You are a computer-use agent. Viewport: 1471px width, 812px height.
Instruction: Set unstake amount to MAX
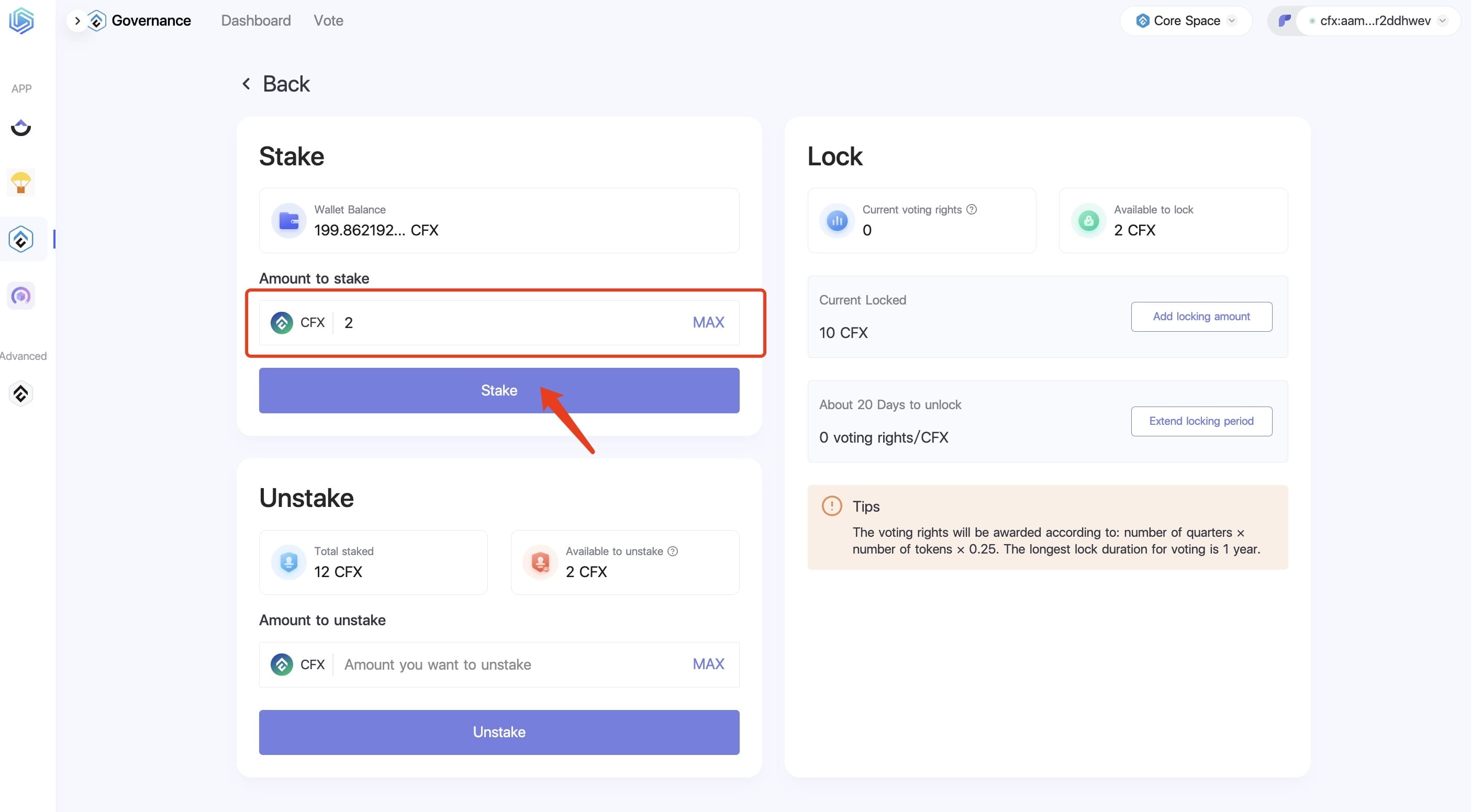[x=708, y=664]
